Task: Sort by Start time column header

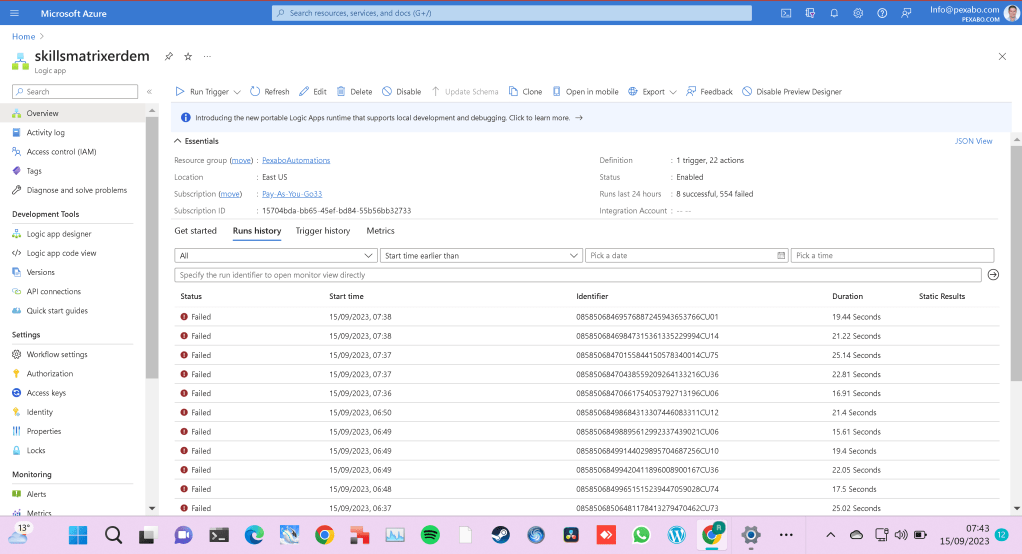Action: pyautogui.click(x=346, y=297)
